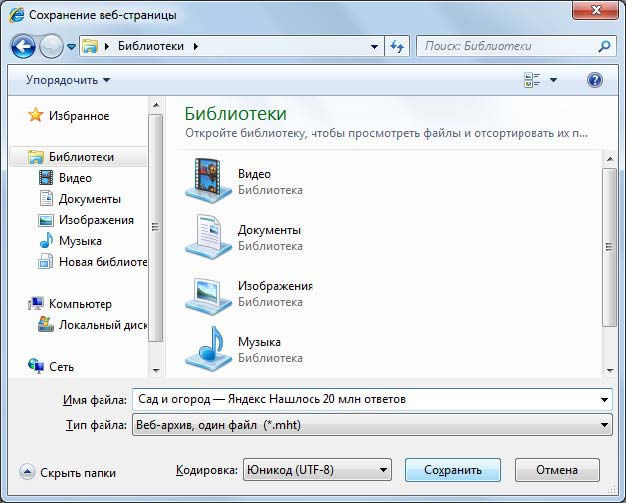This screenshot has height=503, width=626.
Task: Click the large Документы library icon
Action: click(x=208, y=237)
